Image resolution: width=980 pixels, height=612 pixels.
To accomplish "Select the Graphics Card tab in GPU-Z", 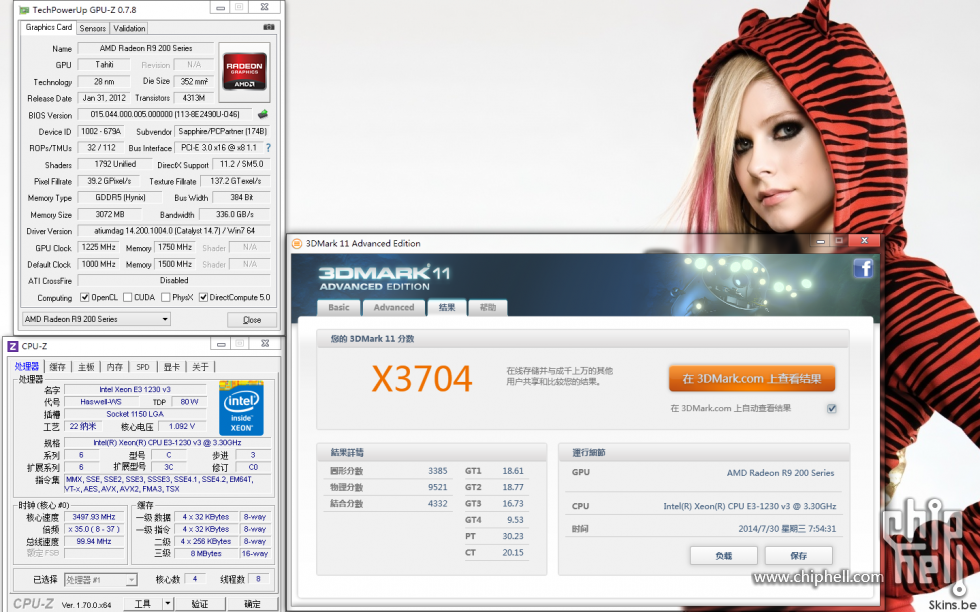I will pos(49,27).
